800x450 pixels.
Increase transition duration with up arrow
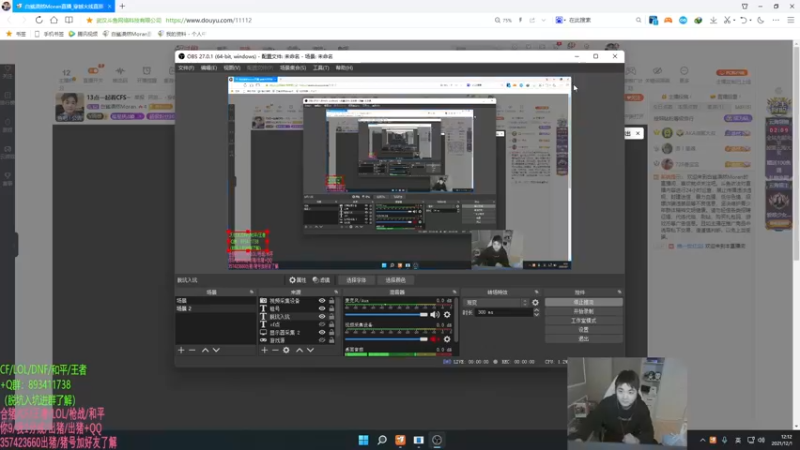pyautogui.click(x=536, y=310)
